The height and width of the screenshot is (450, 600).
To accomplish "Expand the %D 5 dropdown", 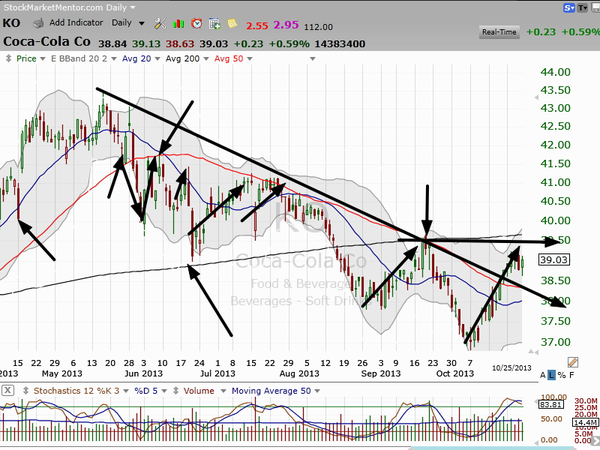I will click(164, 391).
